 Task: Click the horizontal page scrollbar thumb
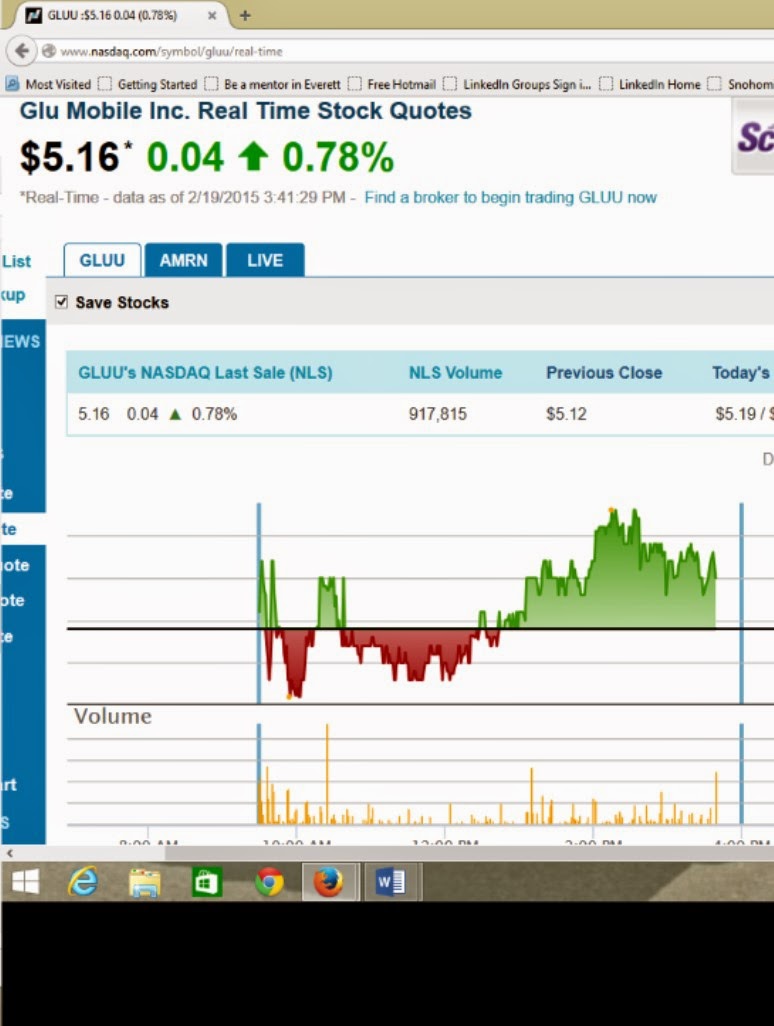(469, 853)
